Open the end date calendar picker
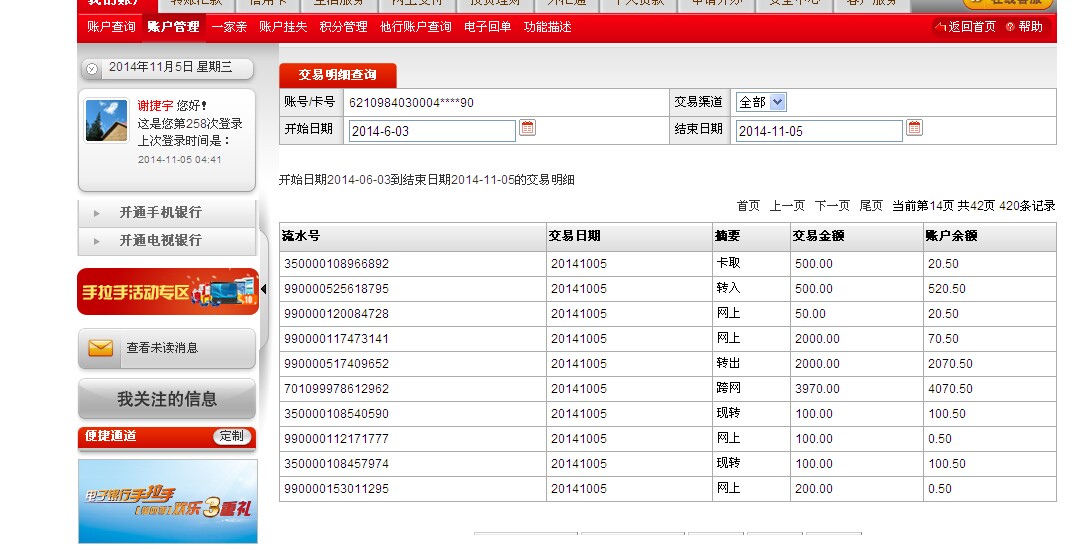Screen dimensions: 1074x551 click(914, 128)
